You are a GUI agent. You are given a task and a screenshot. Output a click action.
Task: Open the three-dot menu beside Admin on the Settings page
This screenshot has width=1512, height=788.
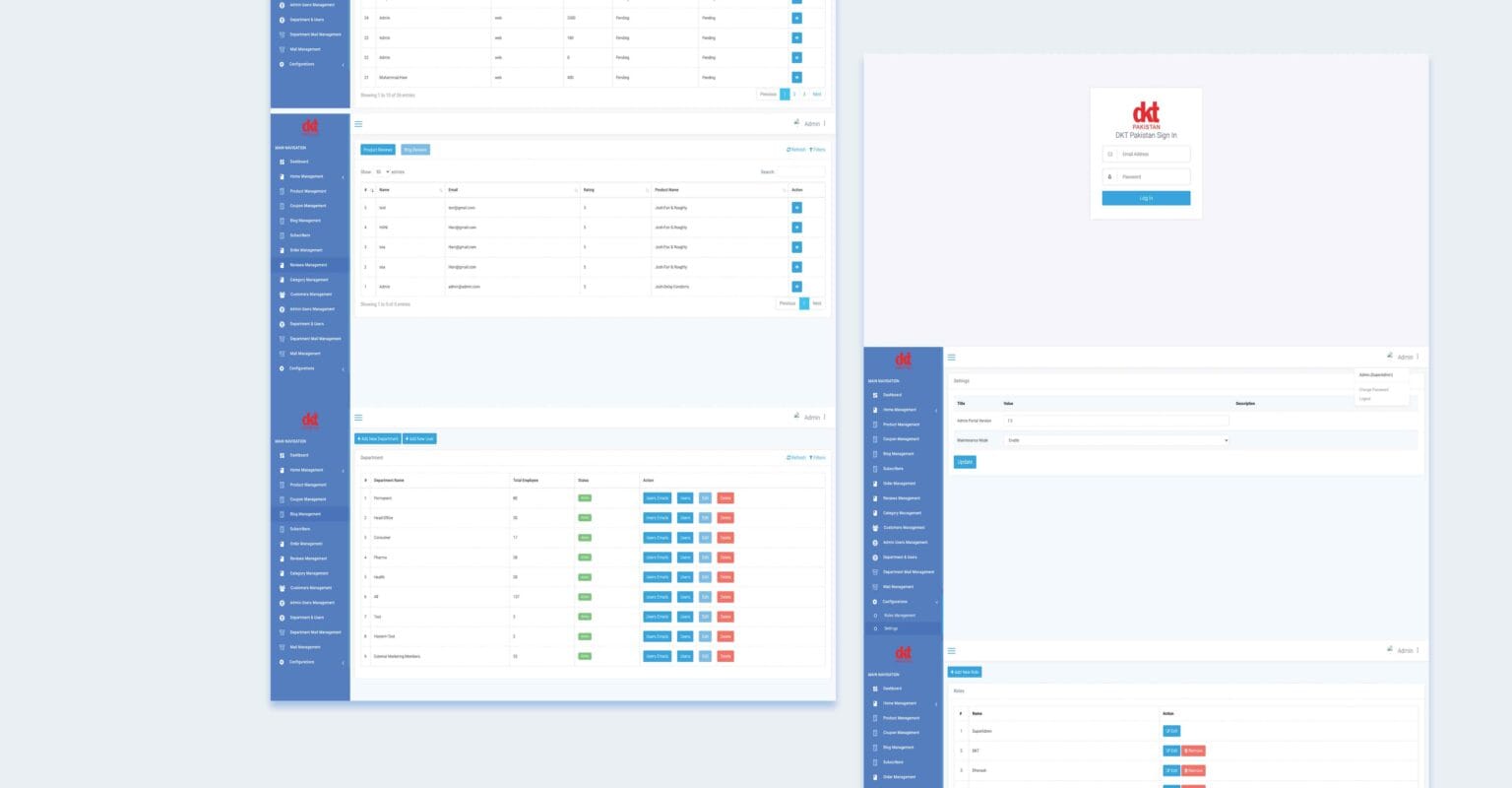tap(1417, 357)
